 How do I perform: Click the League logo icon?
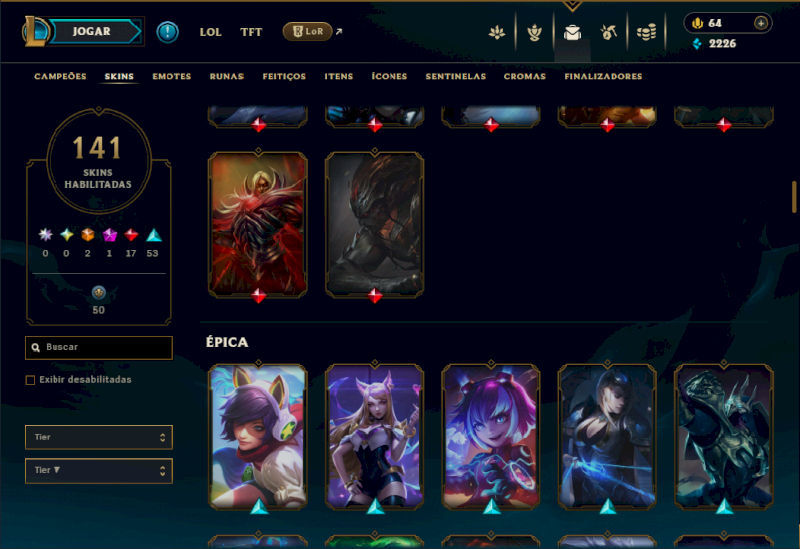(x=35, y=31)
